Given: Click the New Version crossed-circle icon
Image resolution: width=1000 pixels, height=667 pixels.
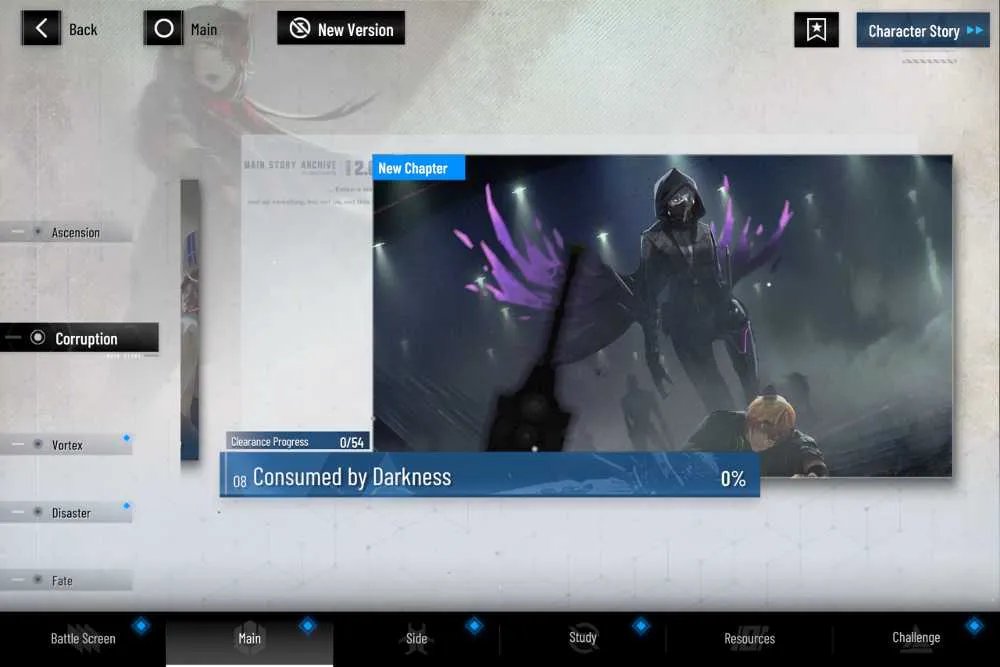Looking at the screenshot, I should click(300, 29).
